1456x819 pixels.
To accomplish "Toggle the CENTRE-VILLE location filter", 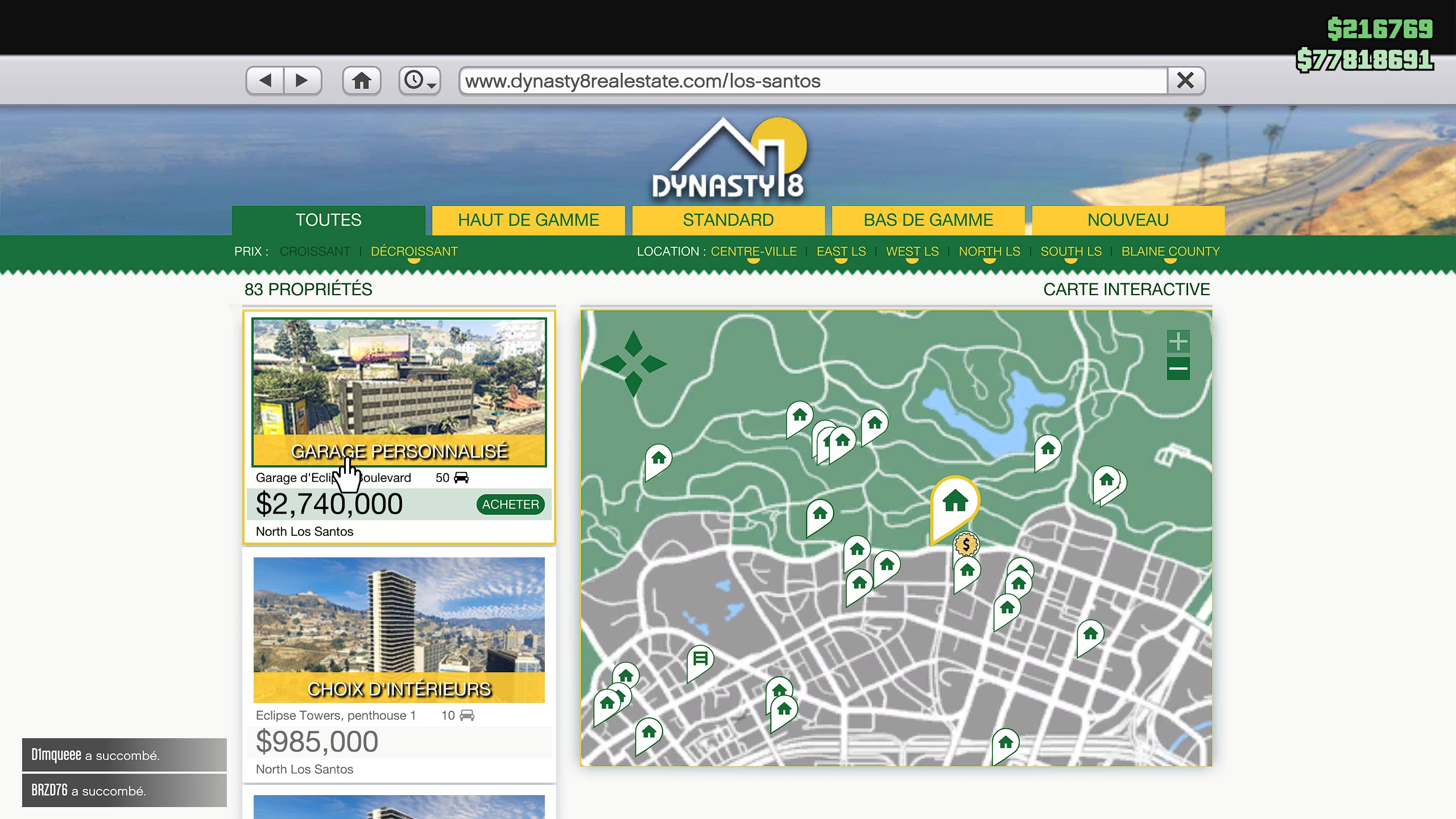I will 754,251.
